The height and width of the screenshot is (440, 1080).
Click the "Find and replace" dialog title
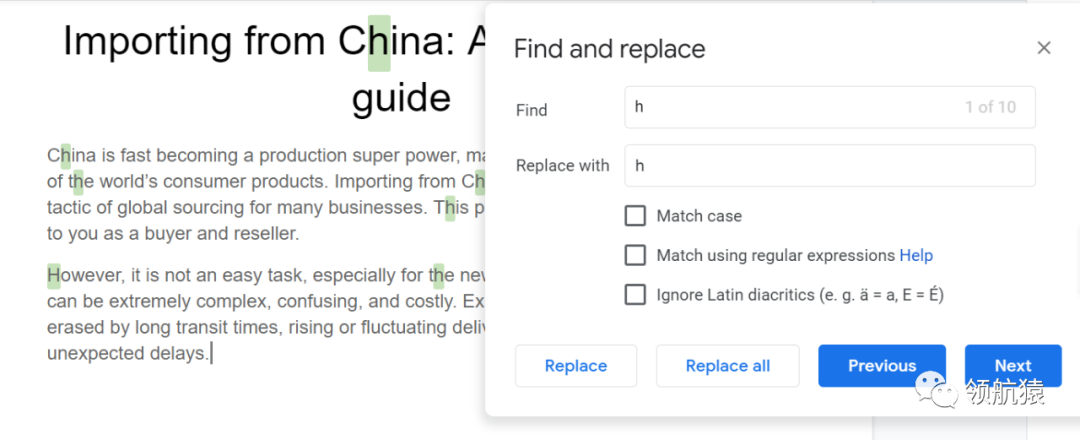(609, 49)
